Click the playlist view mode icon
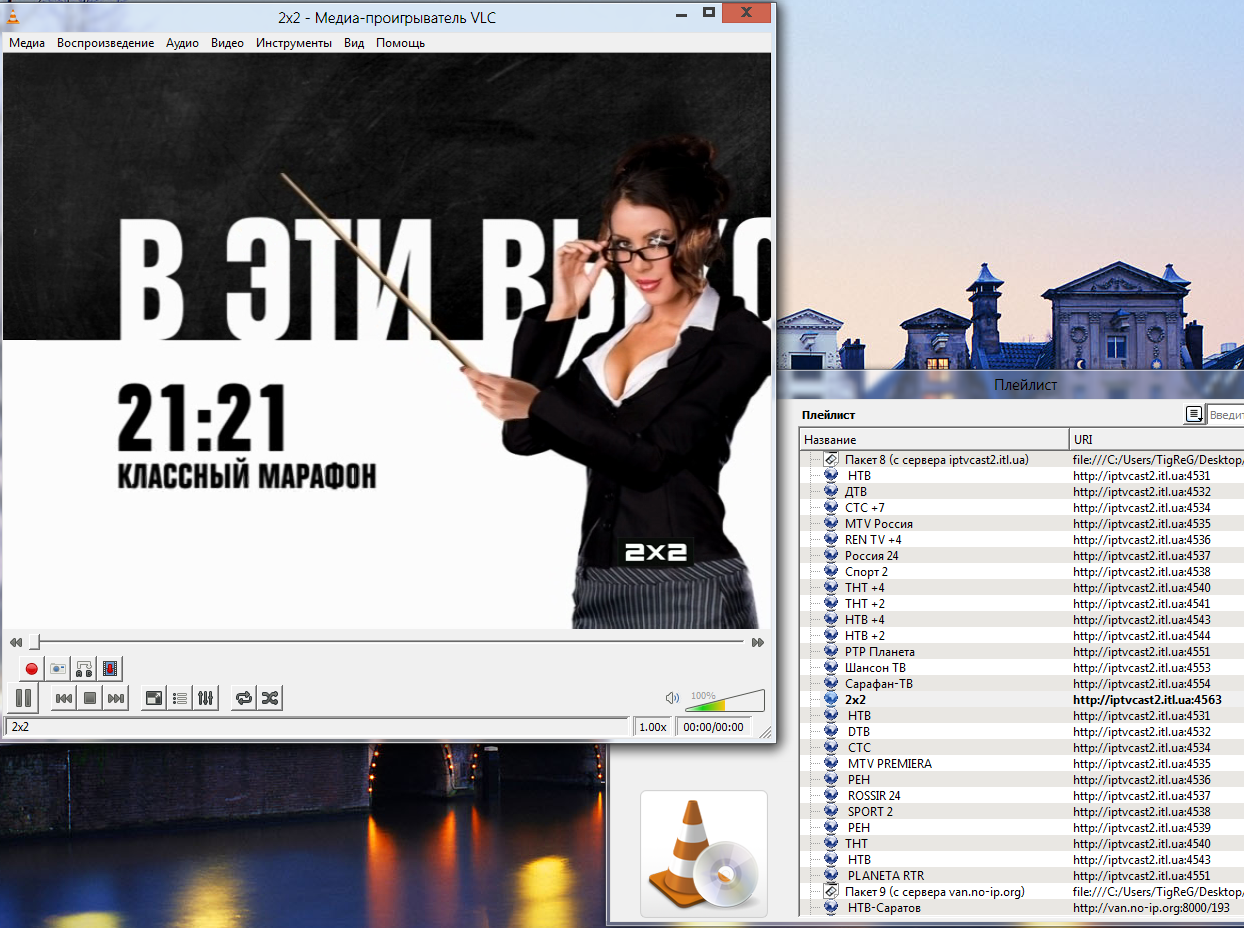The width and height of the screenshot is (1244, 928). tap(1193, 414)
